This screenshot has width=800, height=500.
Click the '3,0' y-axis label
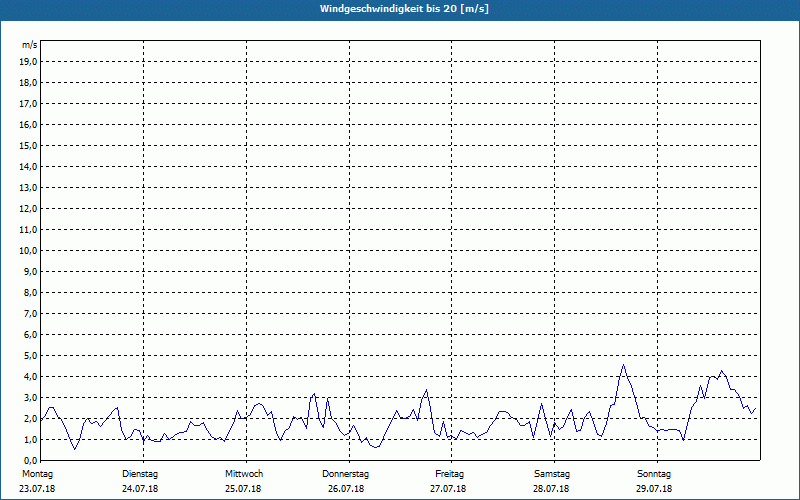pyautogui.click(x=29, y=397)
